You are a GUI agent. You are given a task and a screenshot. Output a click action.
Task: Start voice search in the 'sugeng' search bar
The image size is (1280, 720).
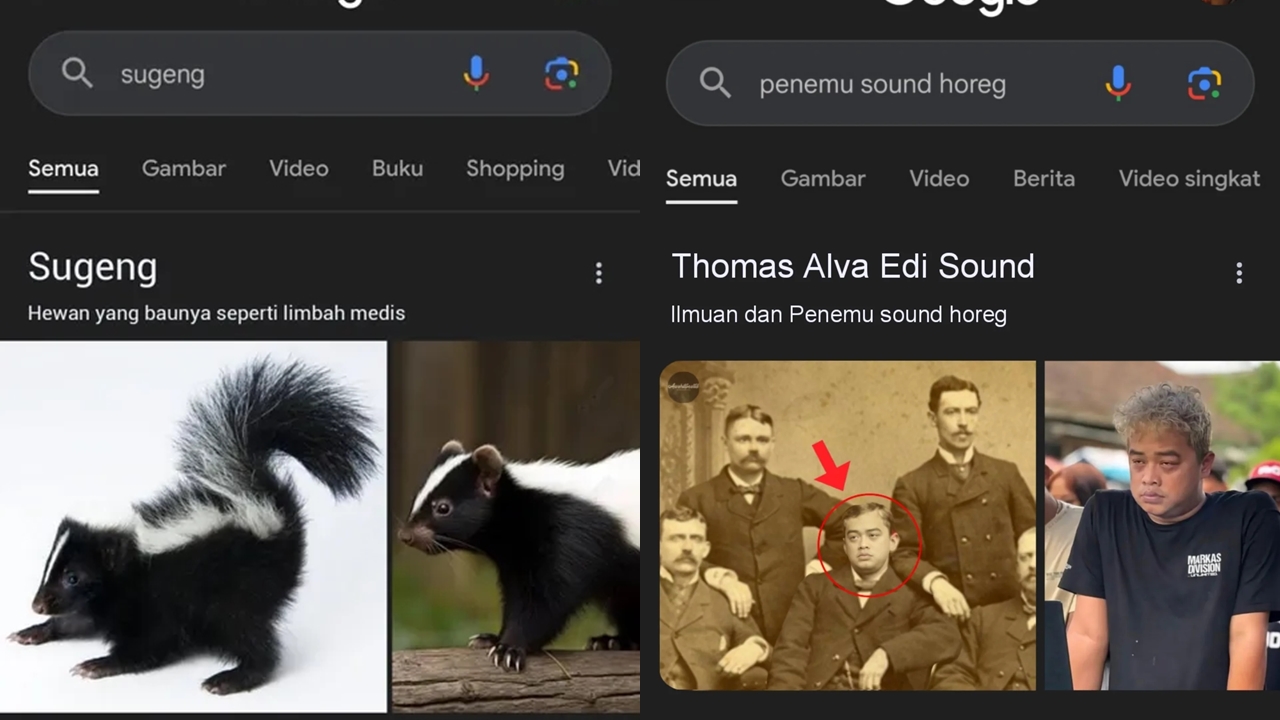pos(476,73)
